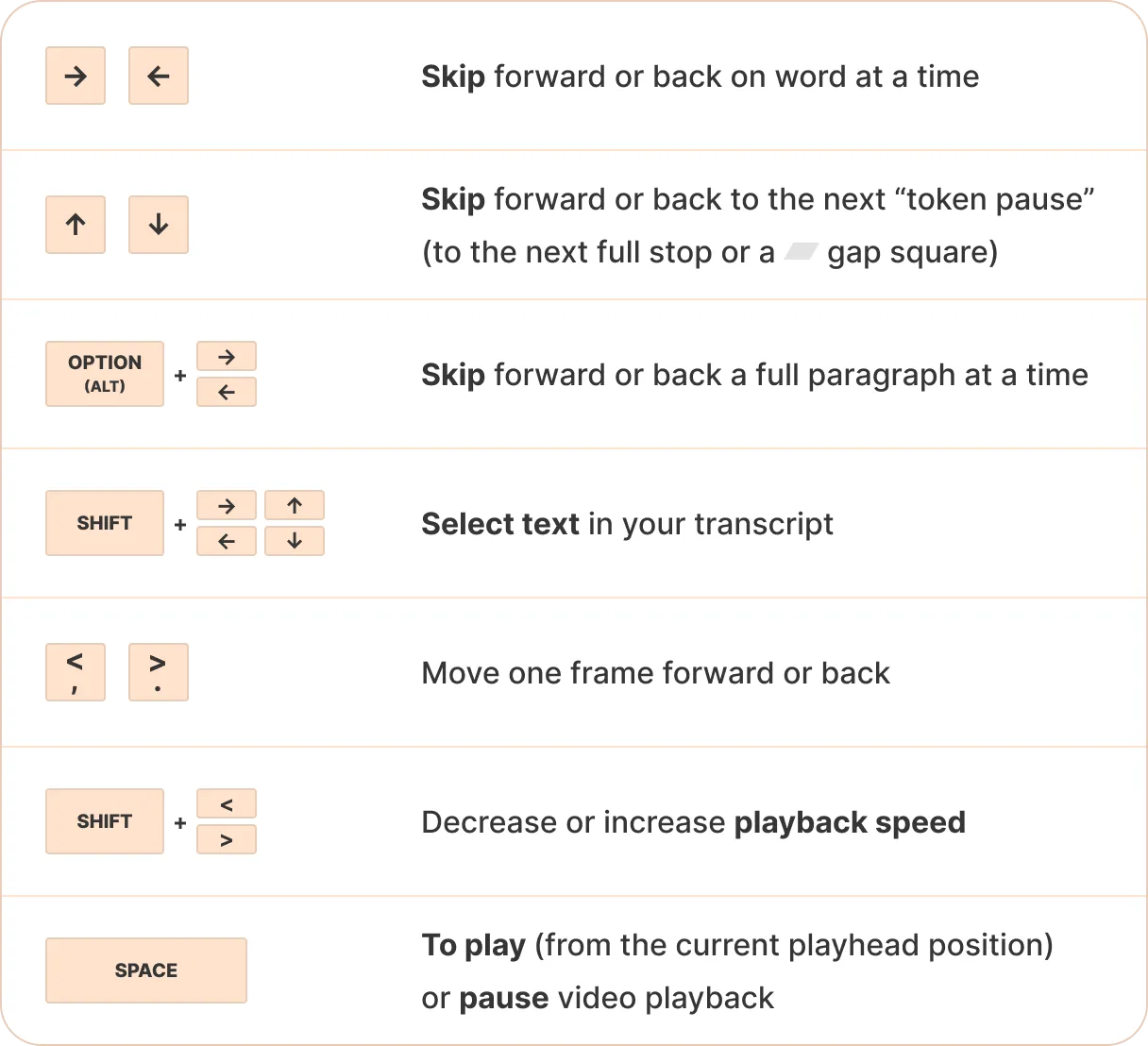Click small less-than key beside SHIFT
Viewport: 1148px width, 1046px height.
pos(227,804)
